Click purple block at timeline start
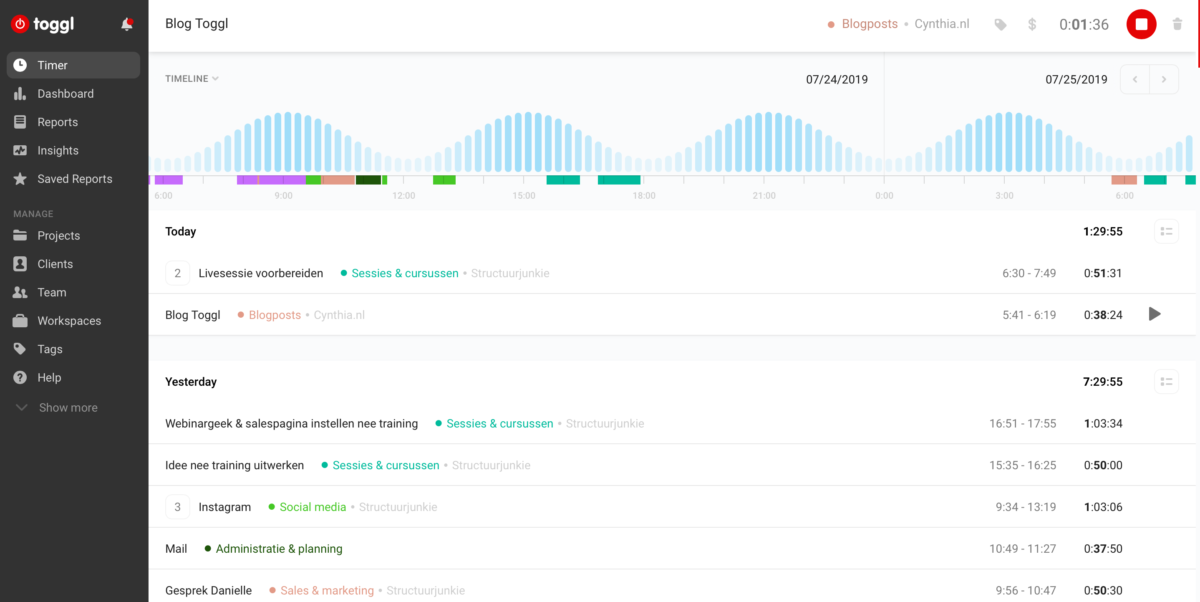Screen dimensions: 1200x602 point(168,180)
